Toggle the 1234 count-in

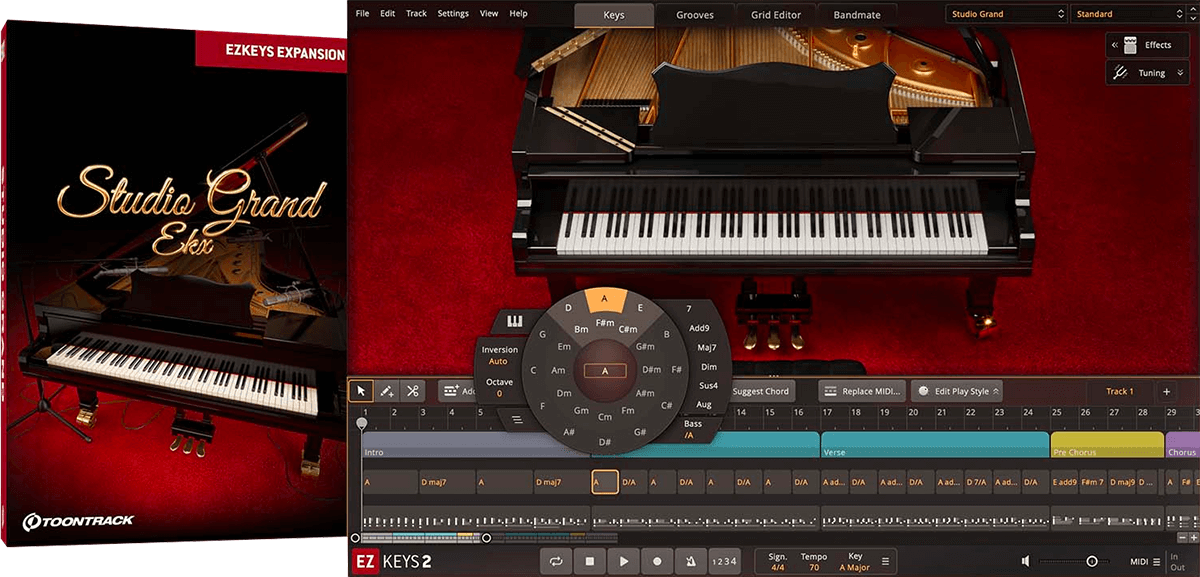(x=724, y=561)
